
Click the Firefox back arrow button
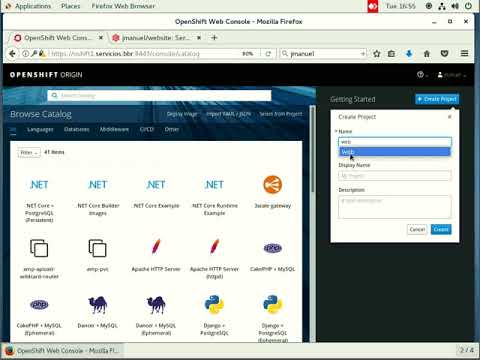[12, 54]
